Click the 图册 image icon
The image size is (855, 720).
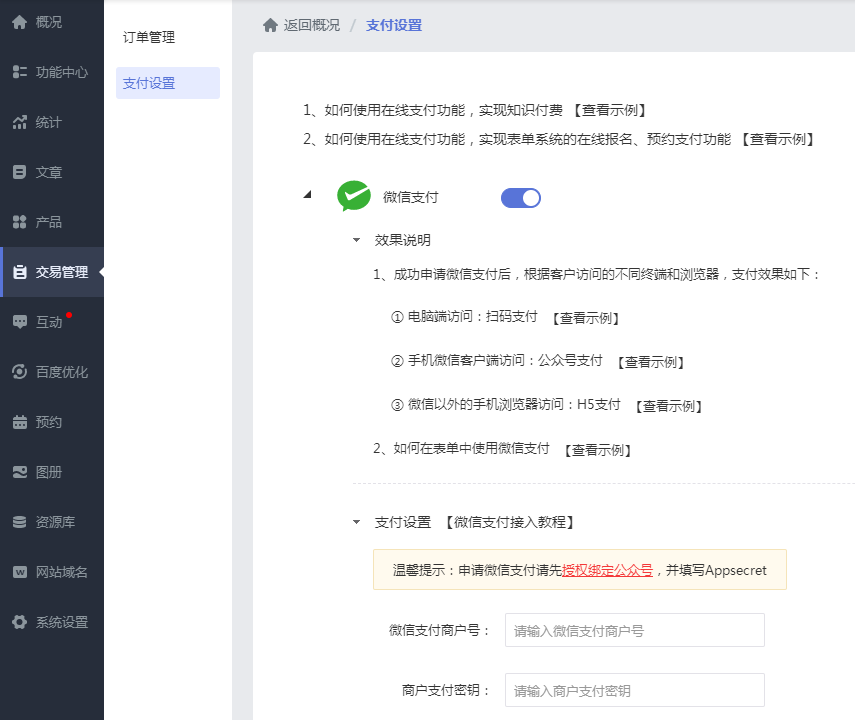point(20,472)
